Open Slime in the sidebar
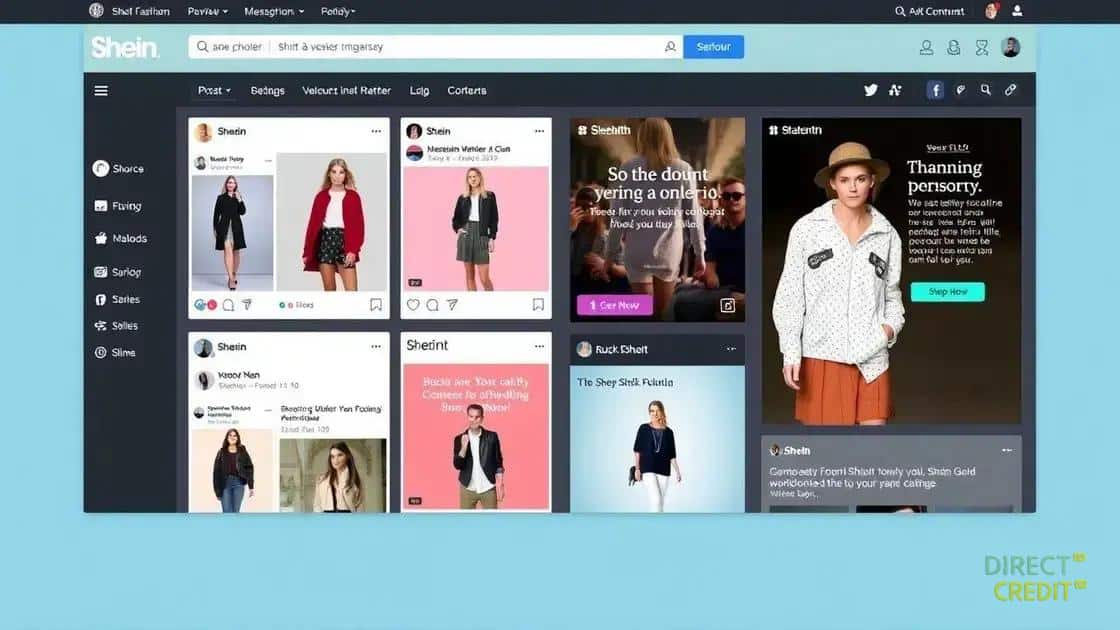This screenshot has width=1120, height=630. coord(115,353)
